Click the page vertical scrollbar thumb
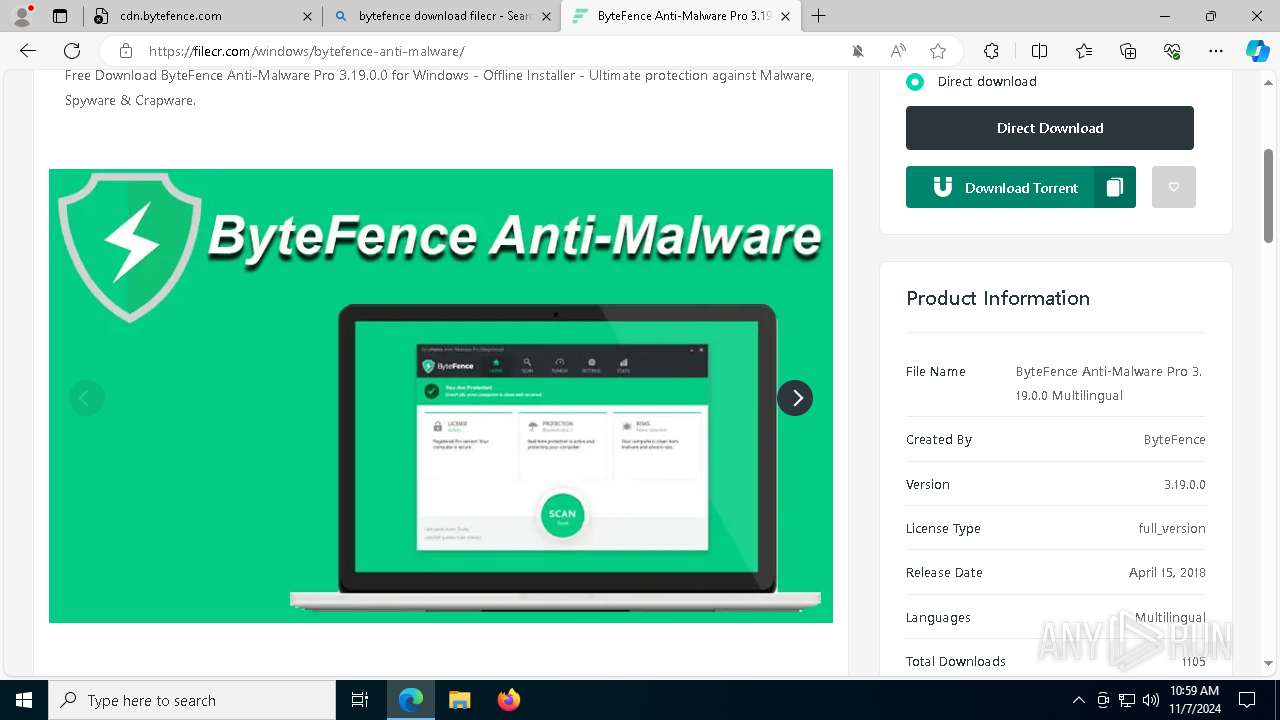Screen dimensions: 1280x720 pos(1269,195)
